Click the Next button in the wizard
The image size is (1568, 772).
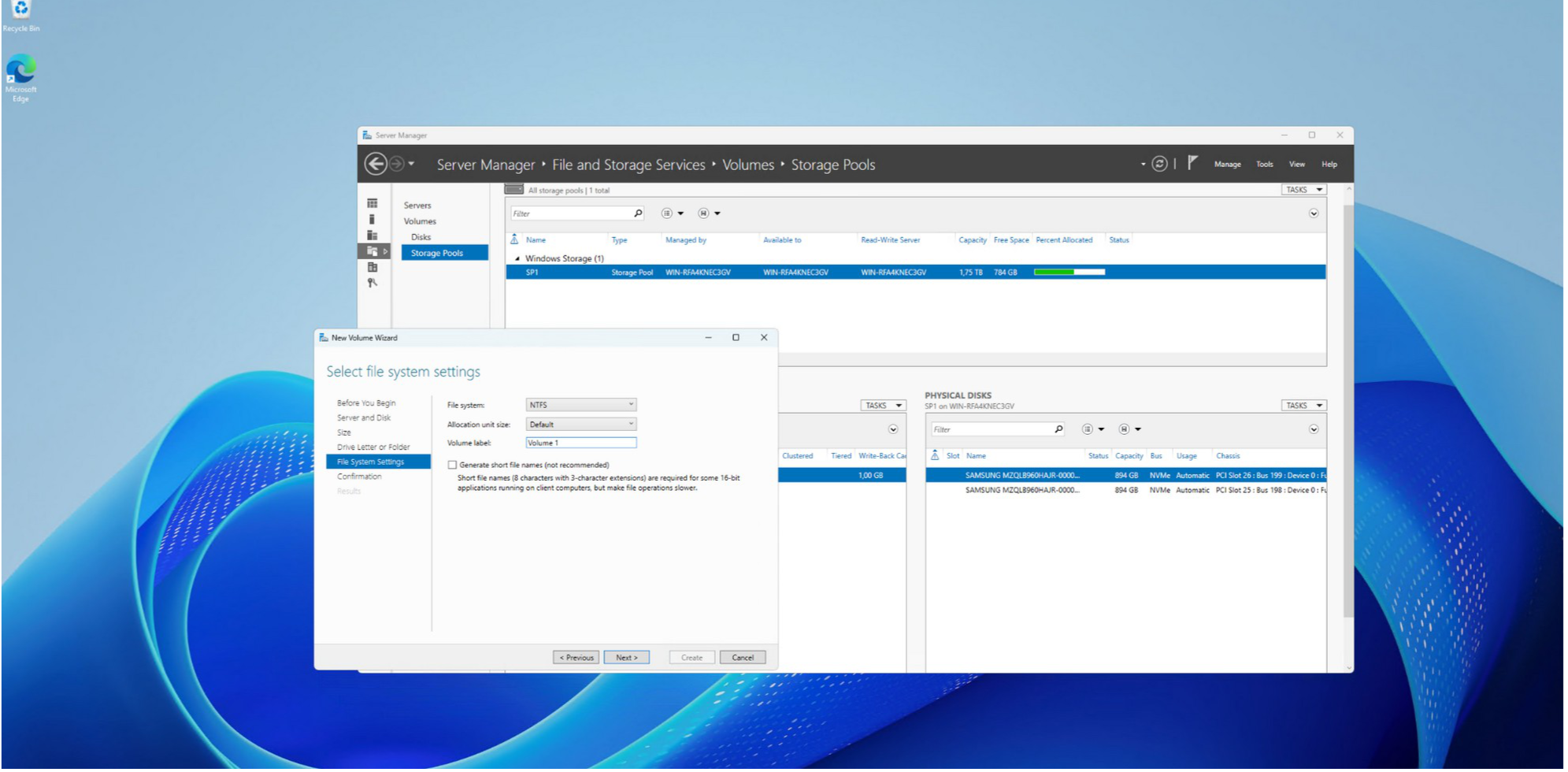pos(626,658)
